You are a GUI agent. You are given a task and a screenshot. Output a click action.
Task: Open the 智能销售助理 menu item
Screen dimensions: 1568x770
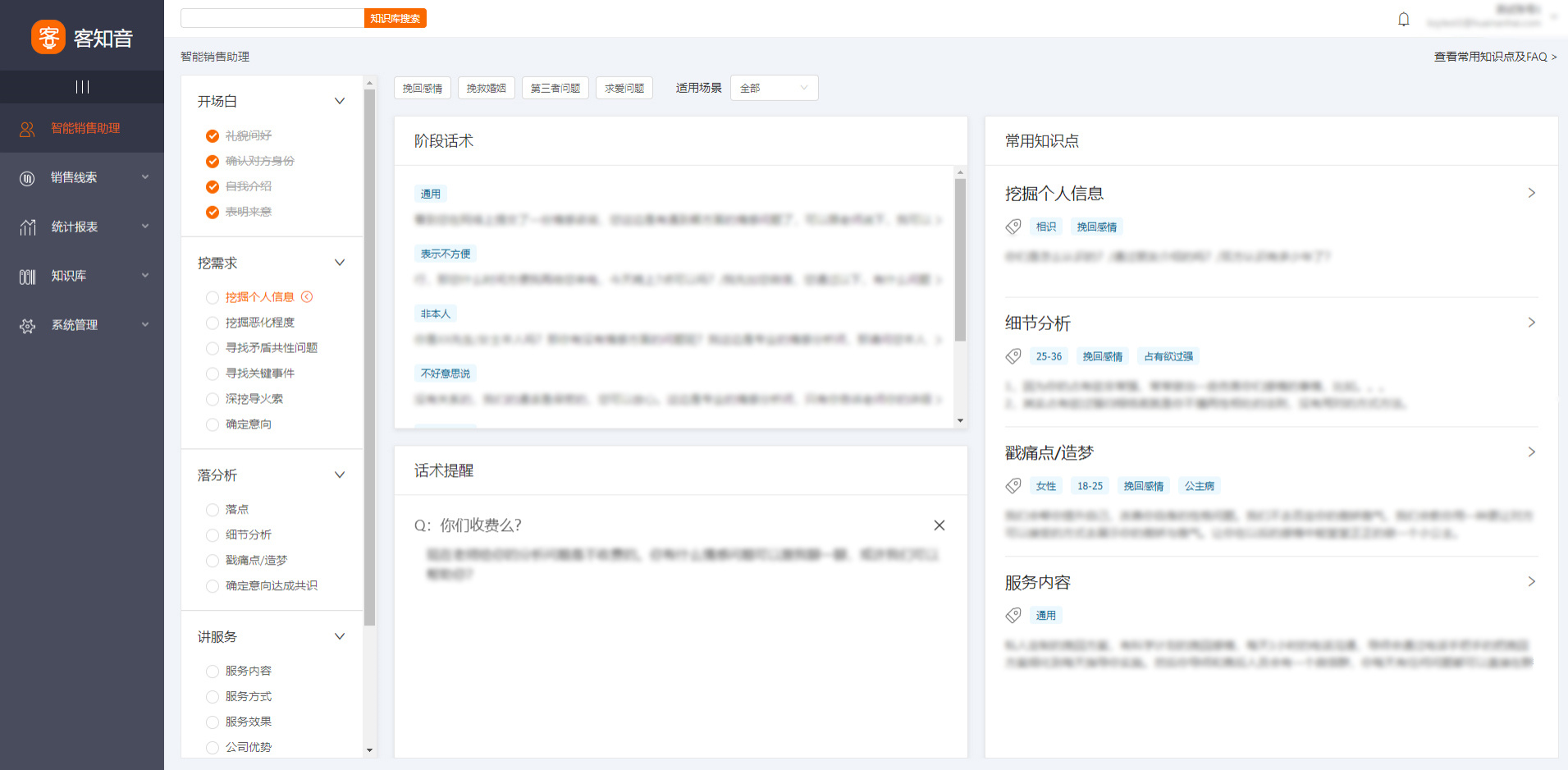85,128
